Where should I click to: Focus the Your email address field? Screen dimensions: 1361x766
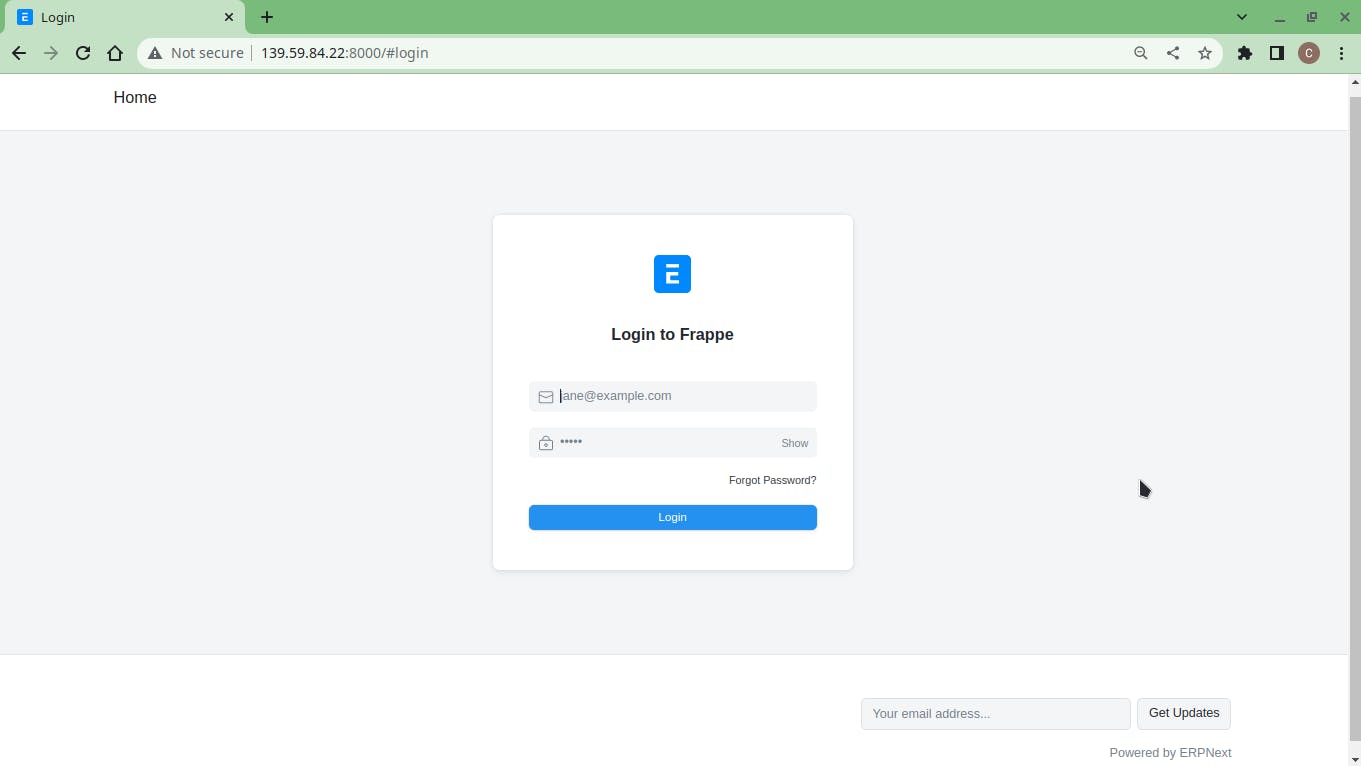pos(996,714)
